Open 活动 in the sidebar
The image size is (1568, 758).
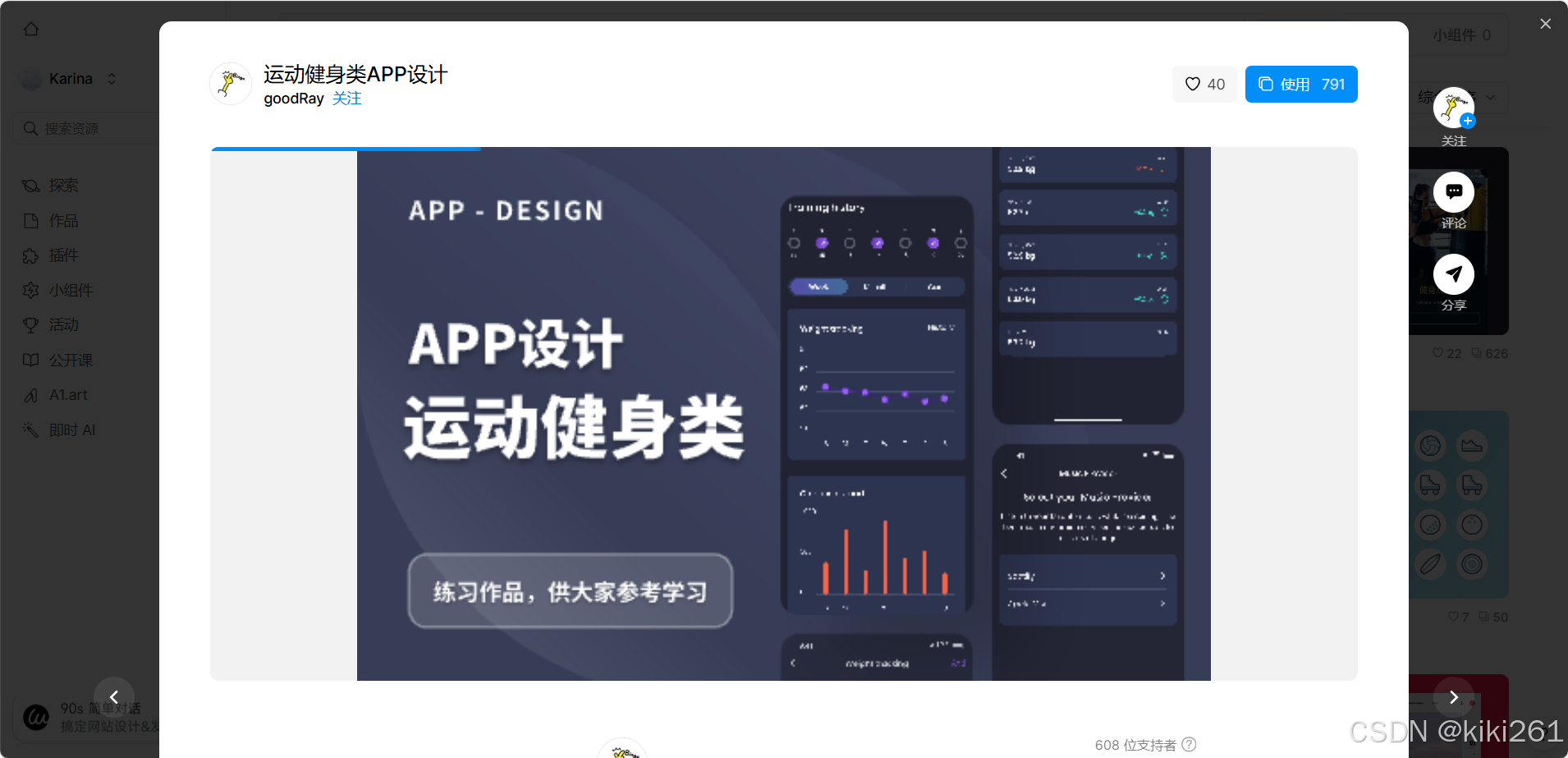[63, 325]
